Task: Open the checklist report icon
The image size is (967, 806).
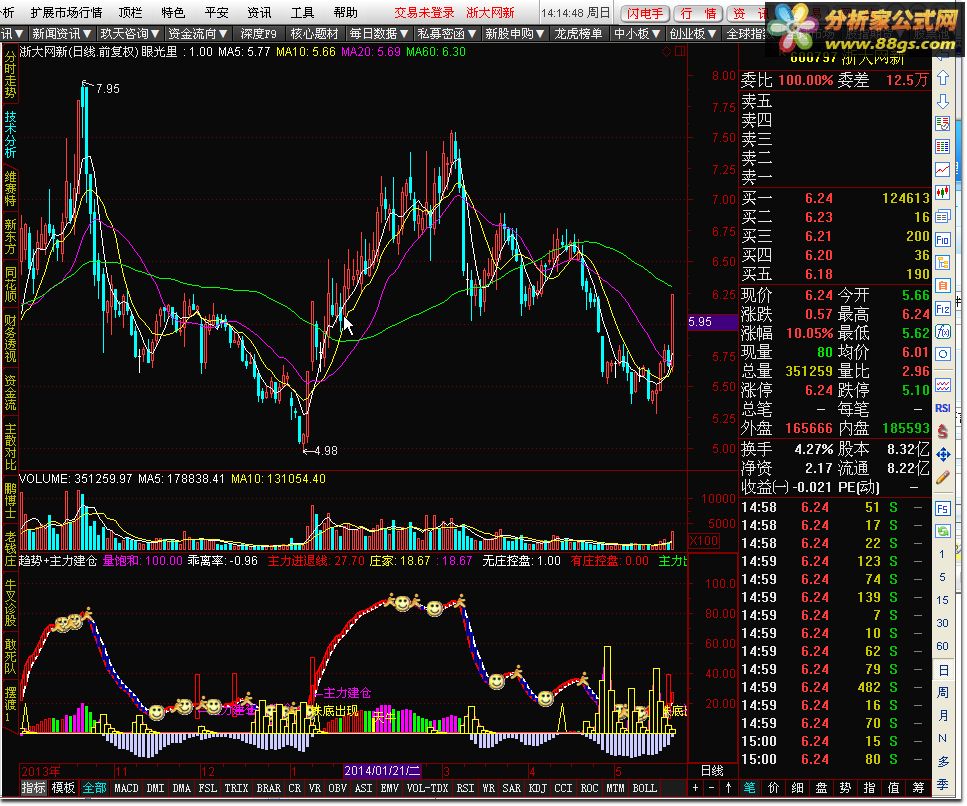Action: pos(942,123)
